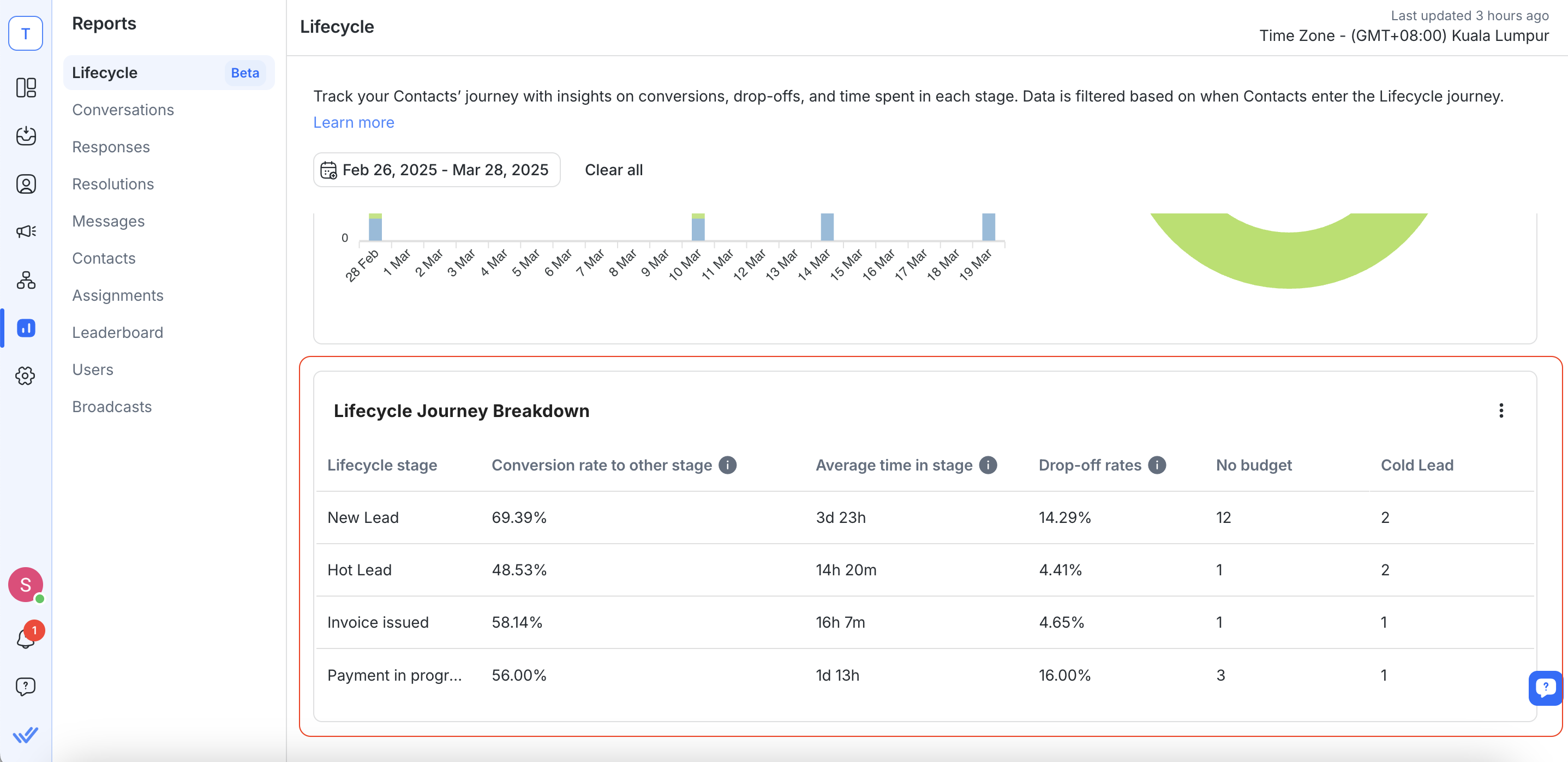Screen dimensions: 1568x762
Task: Open the contacts icon in sidebar
Action: (x=26, y=184)
